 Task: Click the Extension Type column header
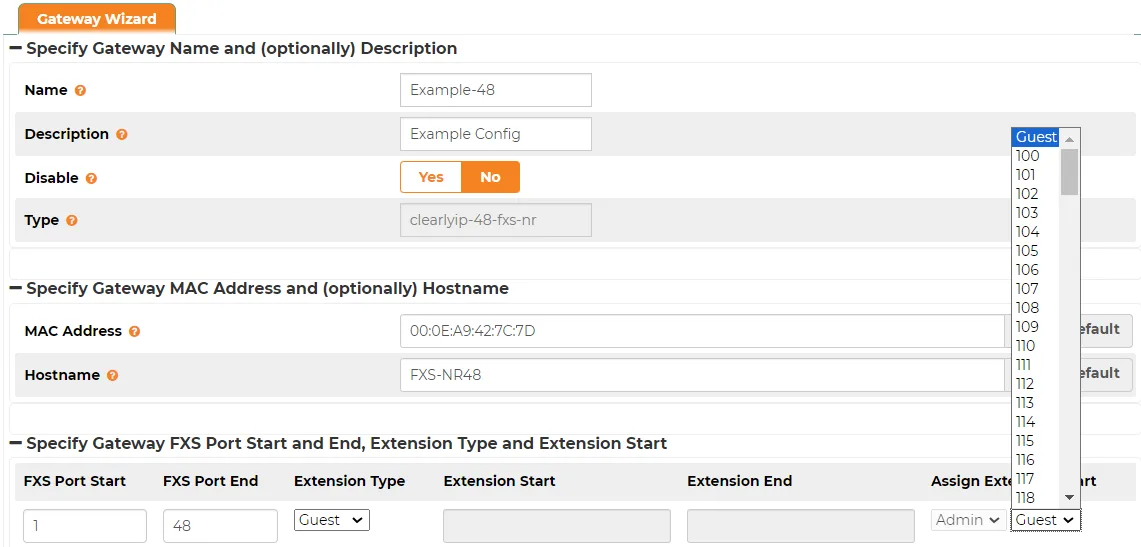click(x=349, y=482)
